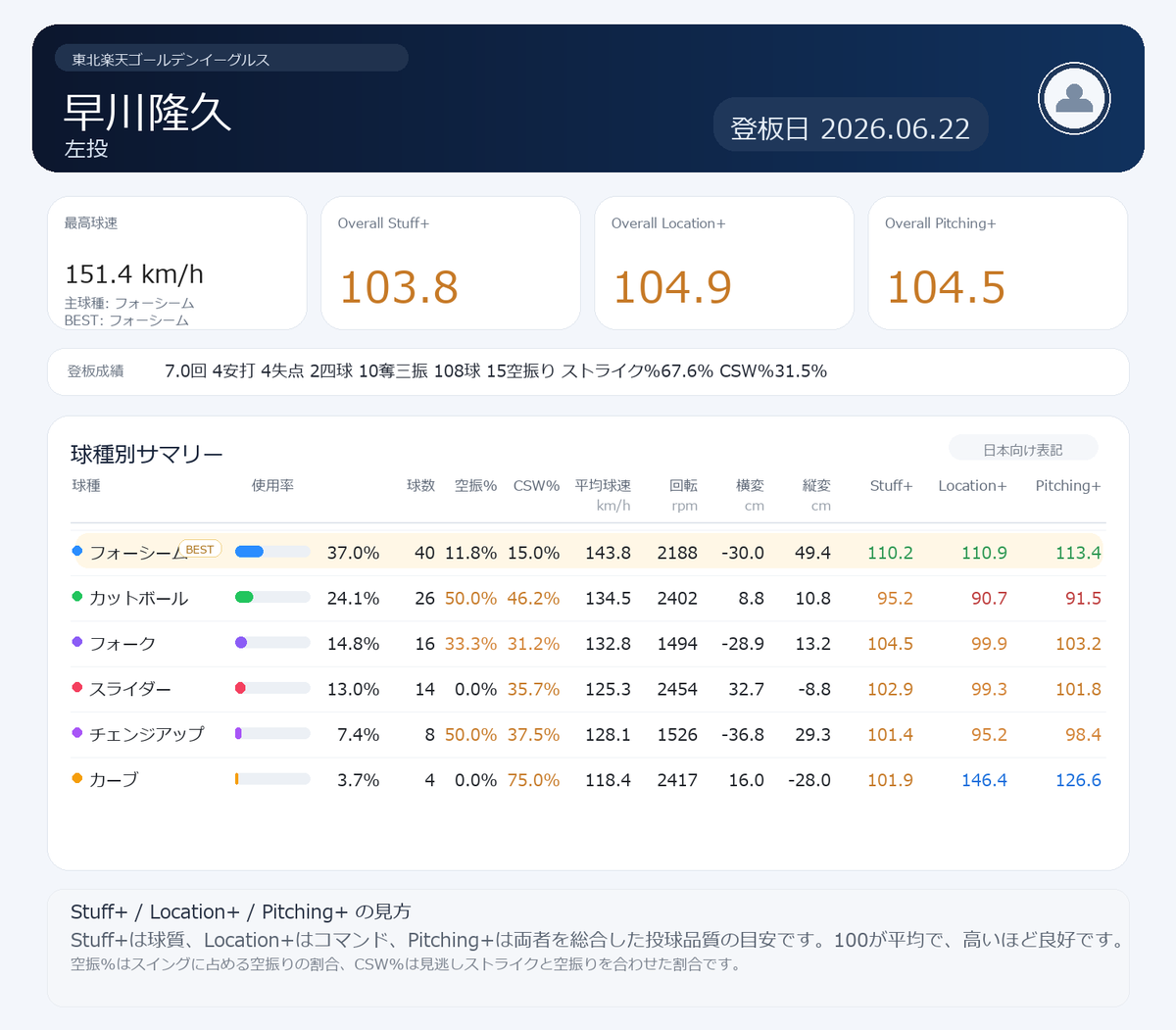This screenshot has width=1176, height=1030.
Task: Click the Location+ column header
Action: click(972, 485)
